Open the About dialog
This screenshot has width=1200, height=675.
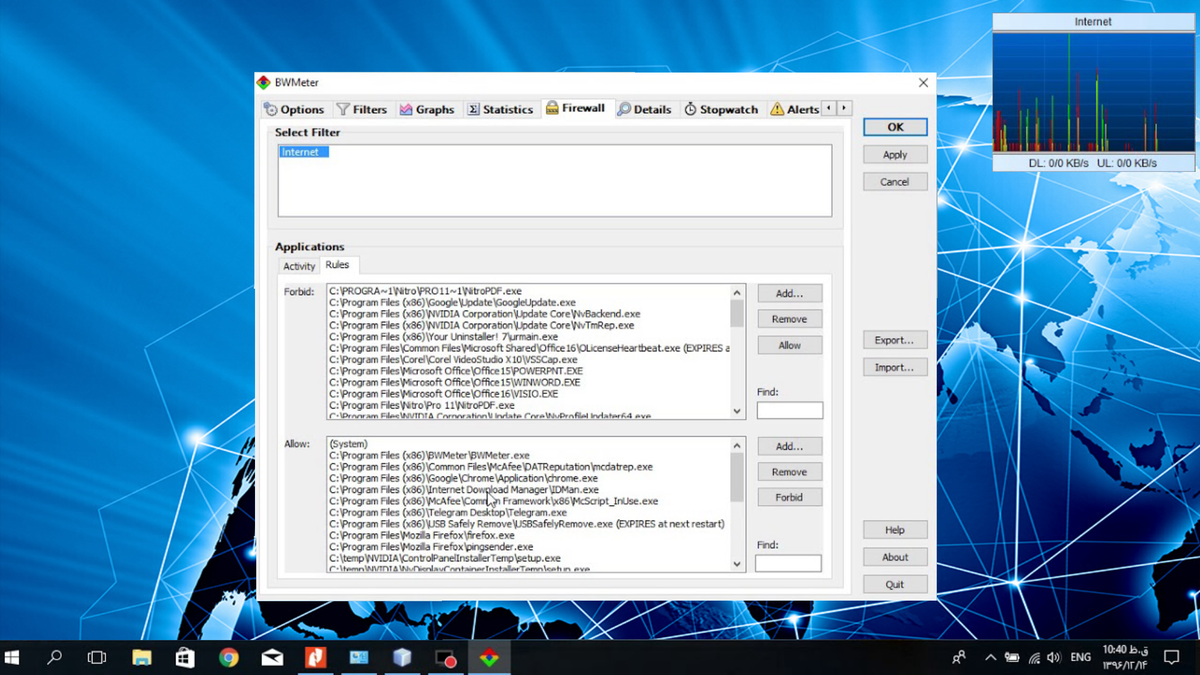click(895, 557)
